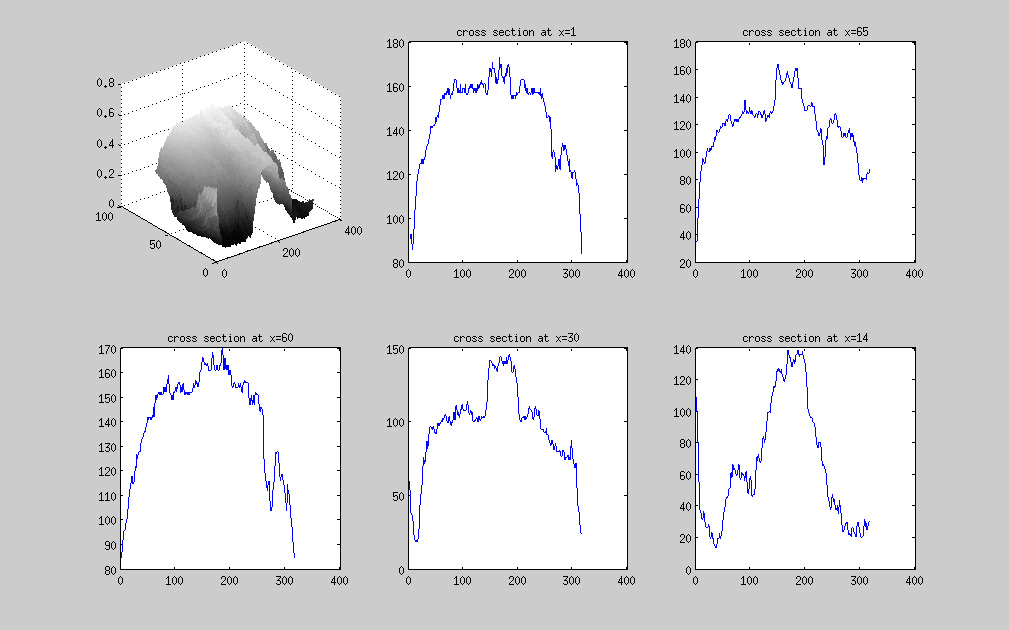Click the 0.4 z-axis label on the 3D plot
This screenshot has width=1009, height=630.
tap(106, 144)
